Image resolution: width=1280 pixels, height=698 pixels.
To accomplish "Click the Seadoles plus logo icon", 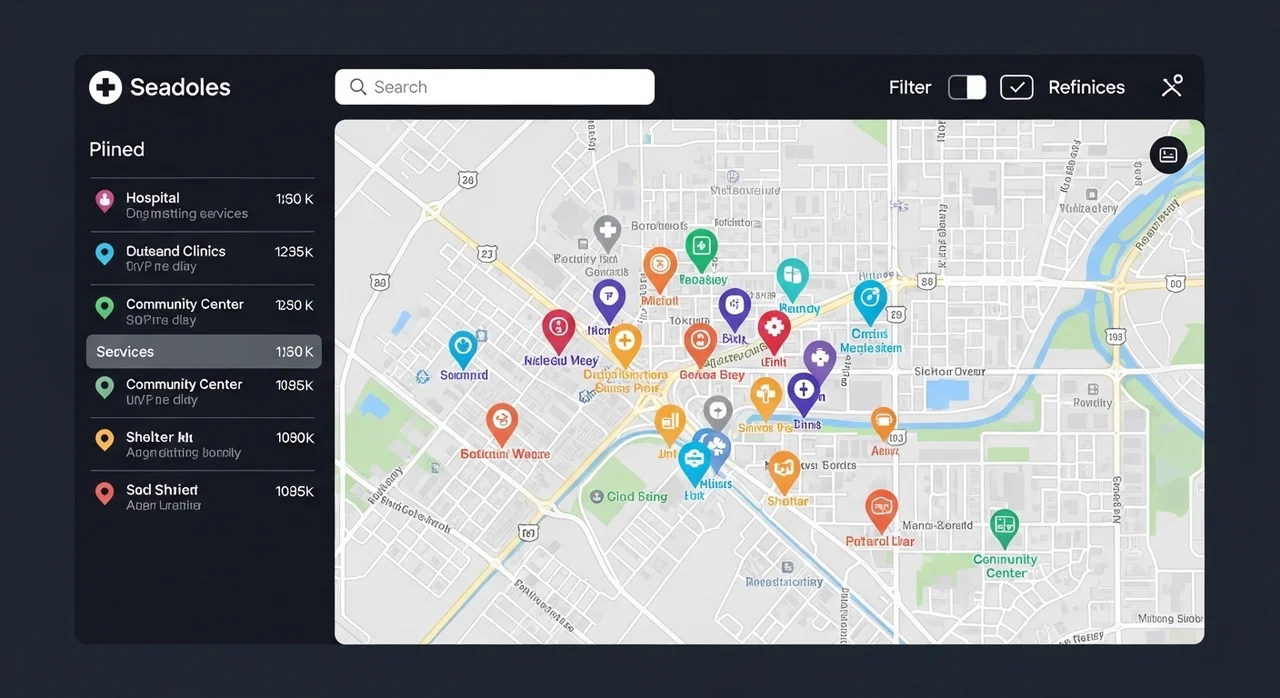I will (x=105, y=88).
